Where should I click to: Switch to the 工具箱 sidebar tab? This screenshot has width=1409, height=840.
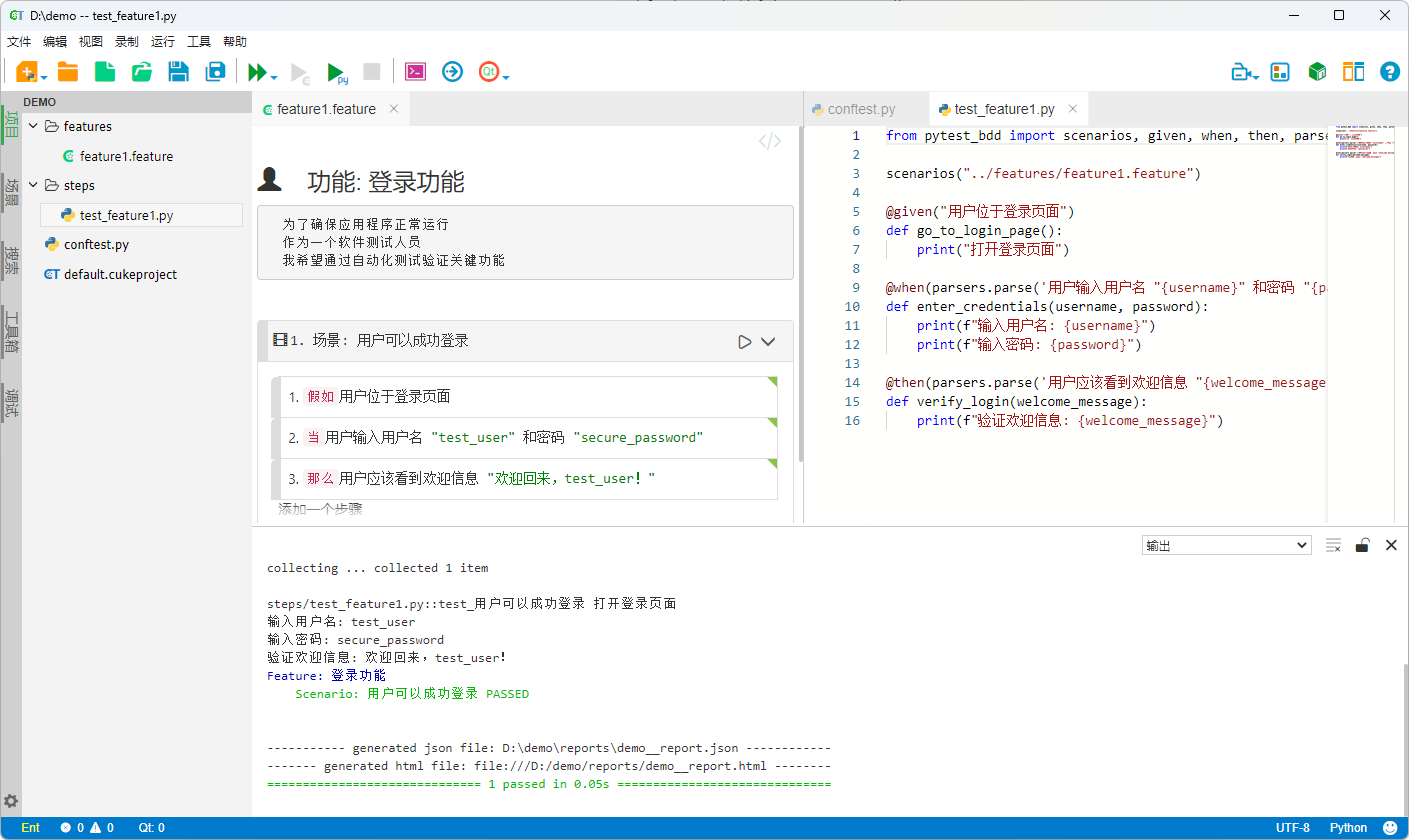[x=11, y=332]
